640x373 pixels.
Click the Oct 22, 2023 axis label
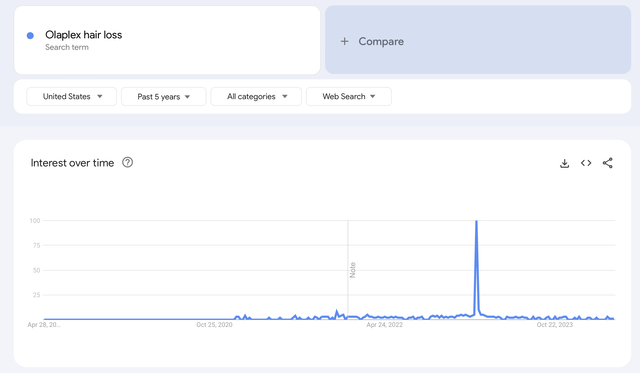[555, 325]
